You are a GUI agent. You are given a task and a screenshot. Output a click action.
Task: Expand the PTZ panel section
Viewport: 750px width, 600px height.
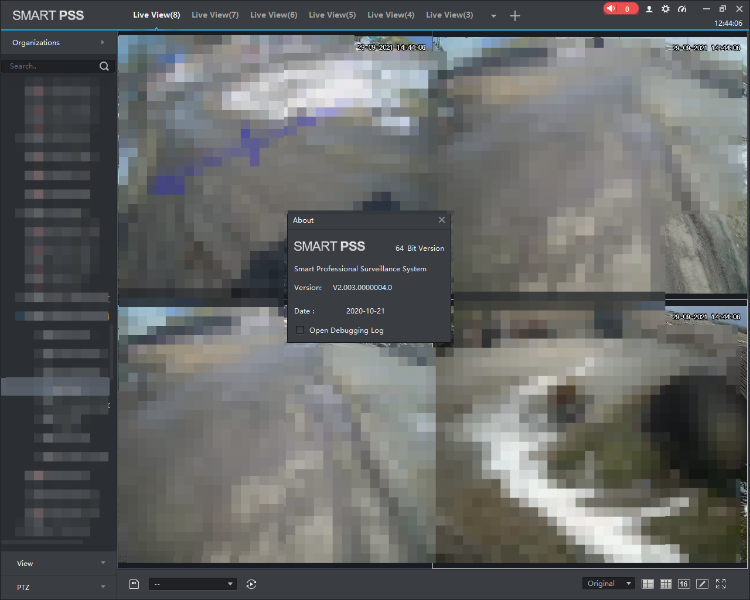(58, 587)
